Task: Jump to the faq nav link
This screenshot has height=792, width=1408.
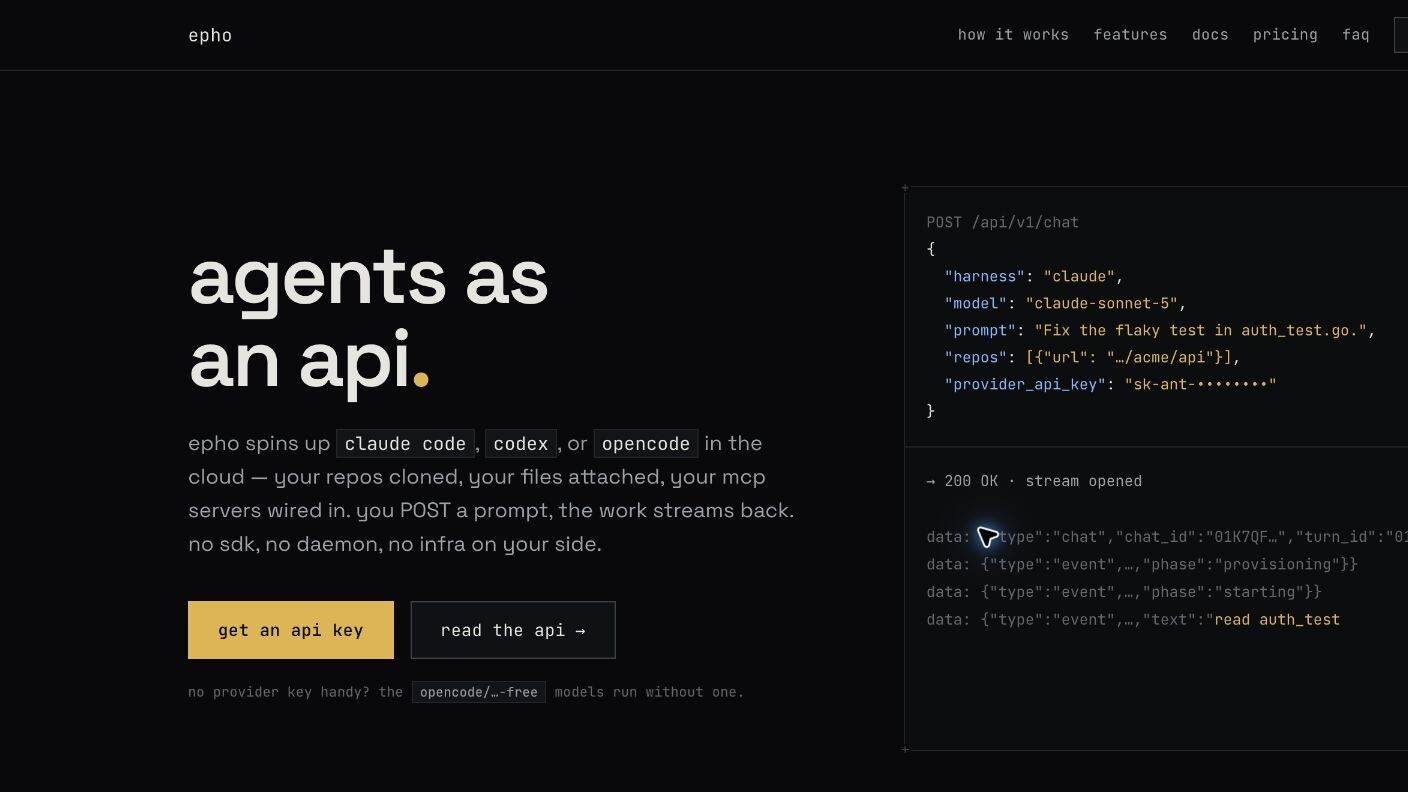Action: pyautogui.click(x=1356, y=35)
